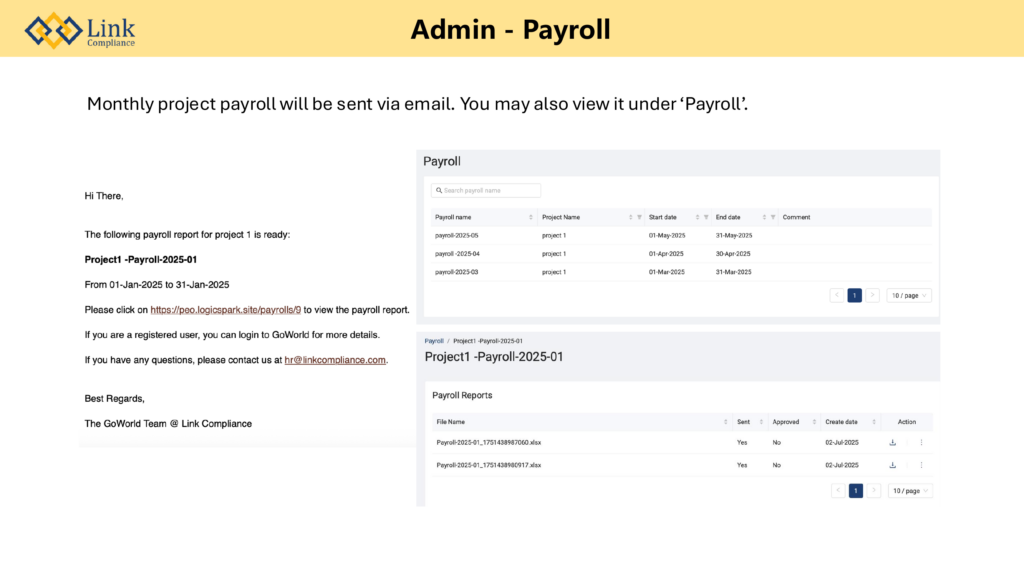Viewport: 1024px width, 576px height.
Task: Open the Payroll list page size dropdown
Action: pos(908,295)
